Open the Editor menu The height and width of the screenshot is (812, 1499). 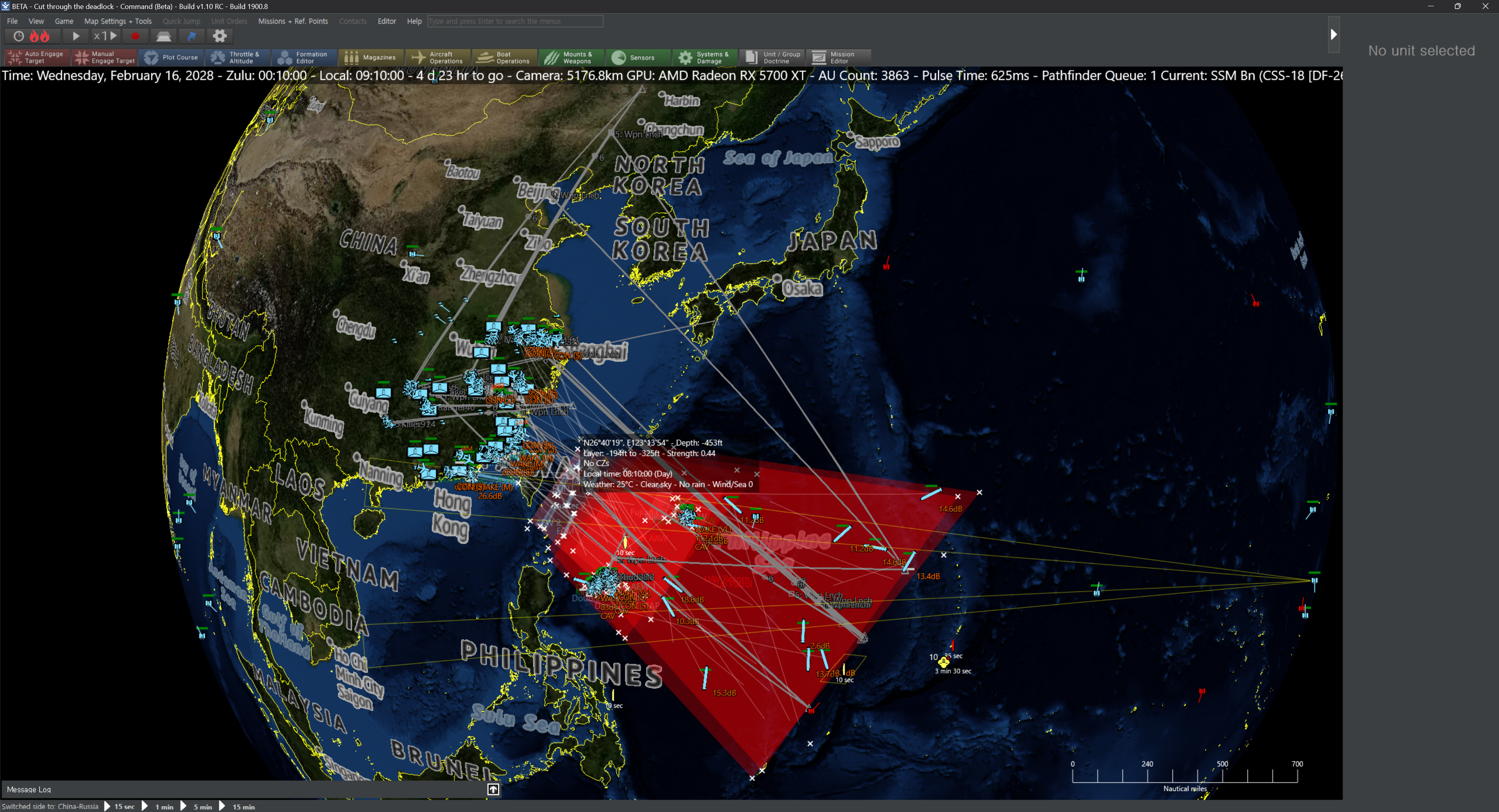(x=387, y=21)
